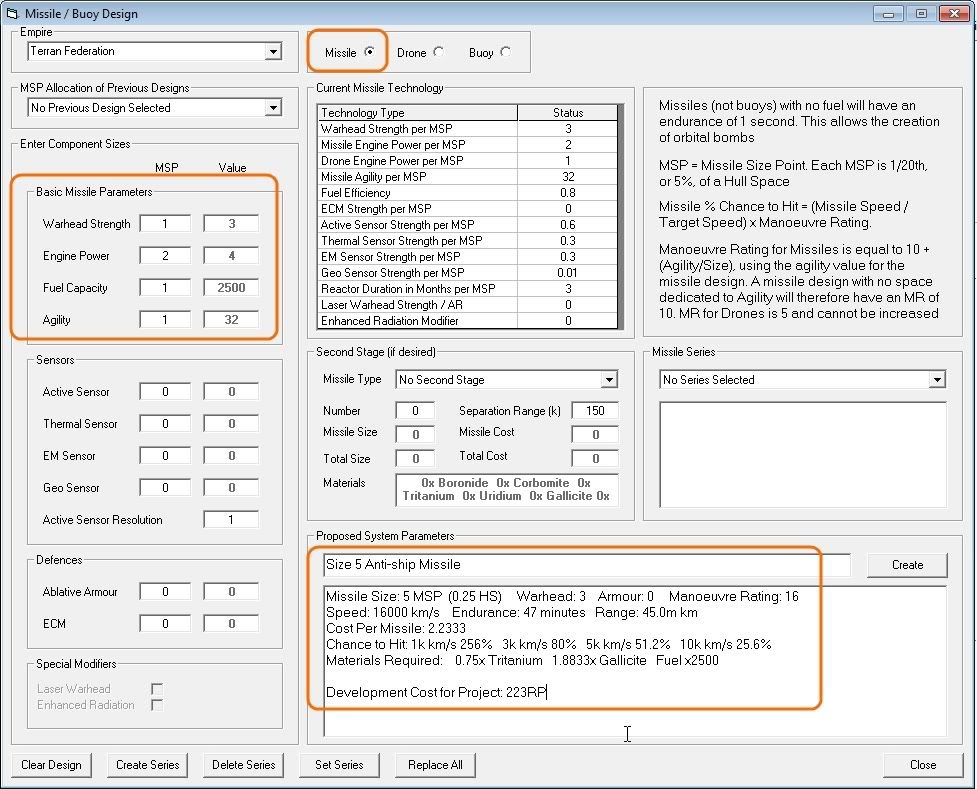Click the Create Series button
The height and width of the screenshot is (789, 977).
[x=148, y=765]
